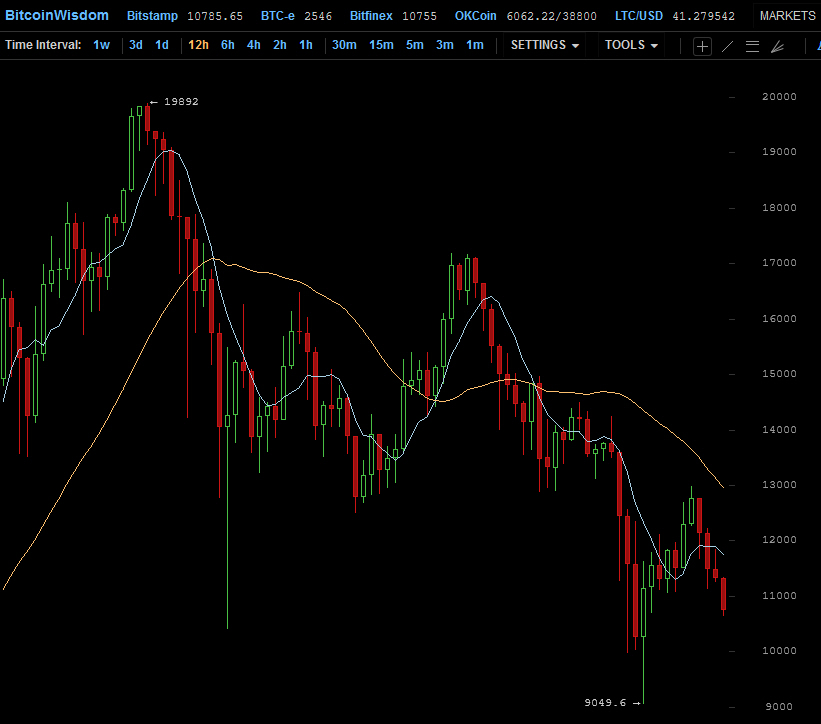Image resolution: width=821 pixels, height=724 pixels.
Task: Switch time interval to 2h
Action: [x=280, y=45]
